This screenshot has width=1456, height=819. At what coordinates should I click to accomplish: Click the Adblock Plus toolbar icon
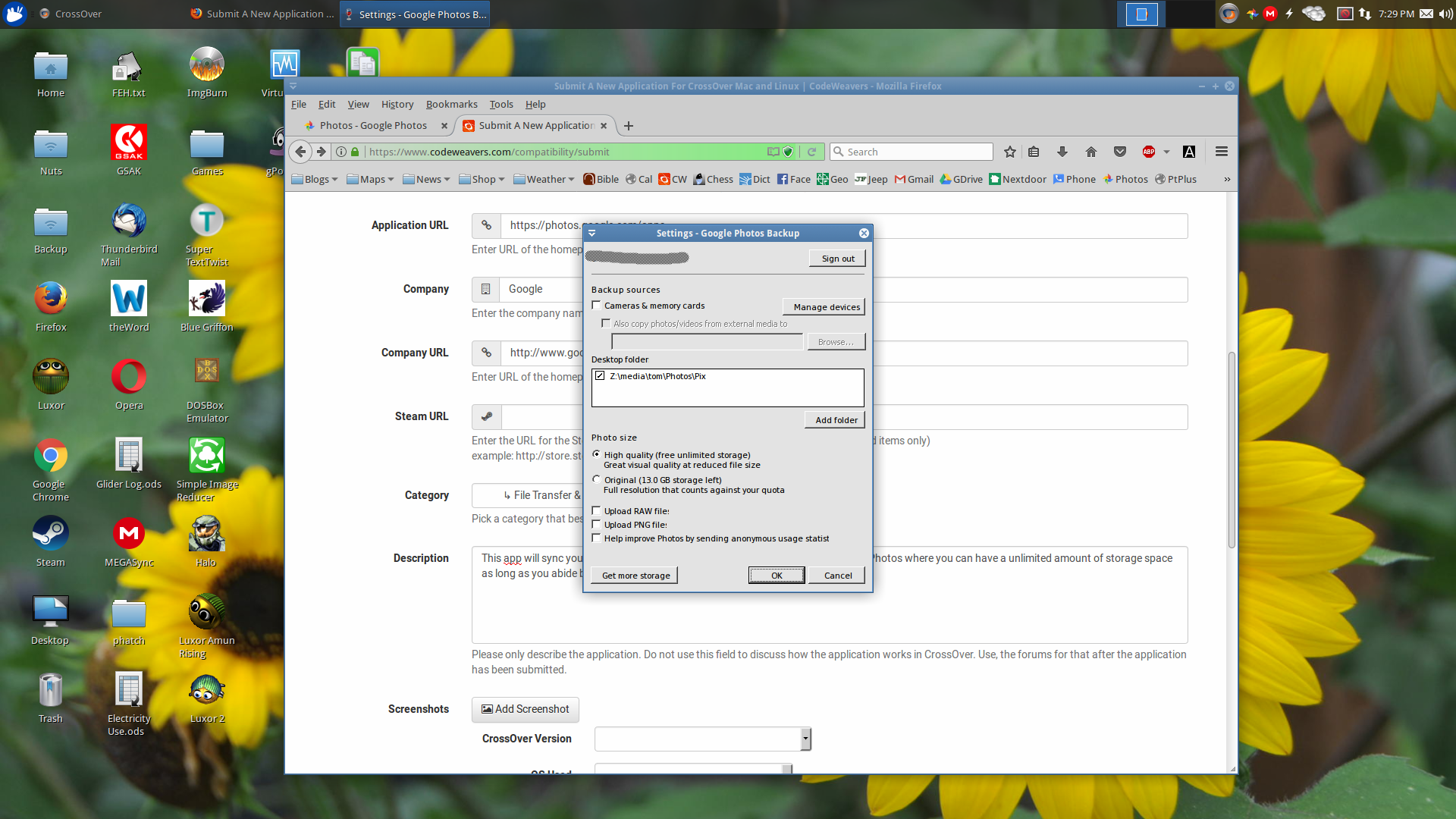click(x=1149, y=152)
